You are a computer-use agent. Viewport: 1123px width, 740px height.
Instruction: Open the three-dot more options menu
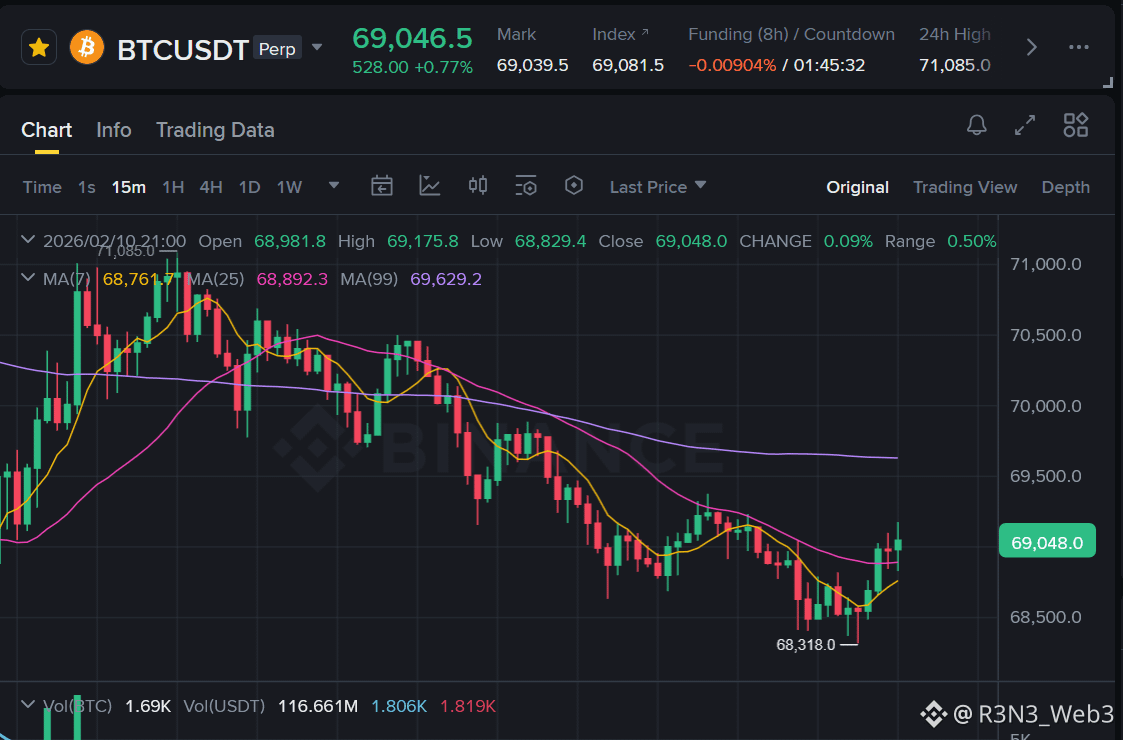tap(1079, 47)
